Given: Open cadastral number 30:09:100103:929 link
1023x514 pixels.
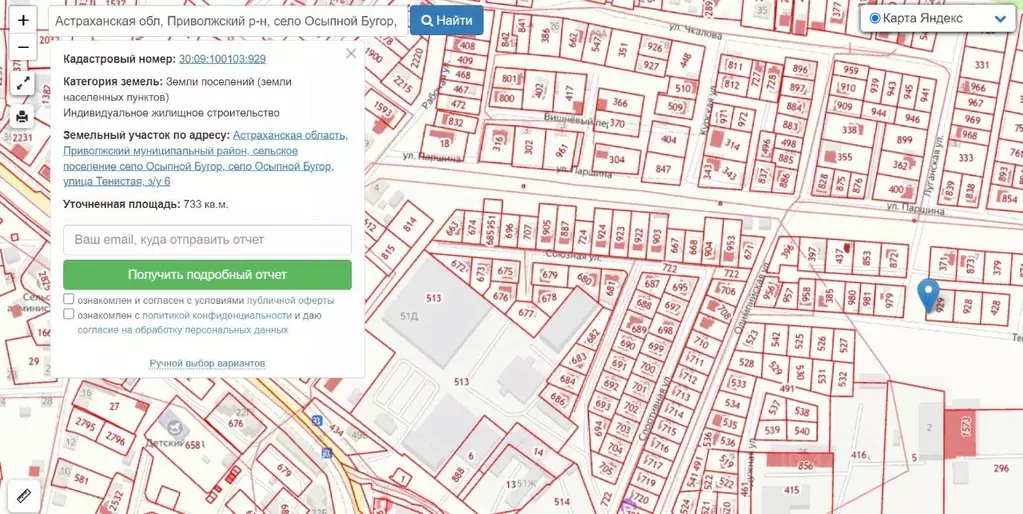Looking at the screenshot, I should click(222, 59).
